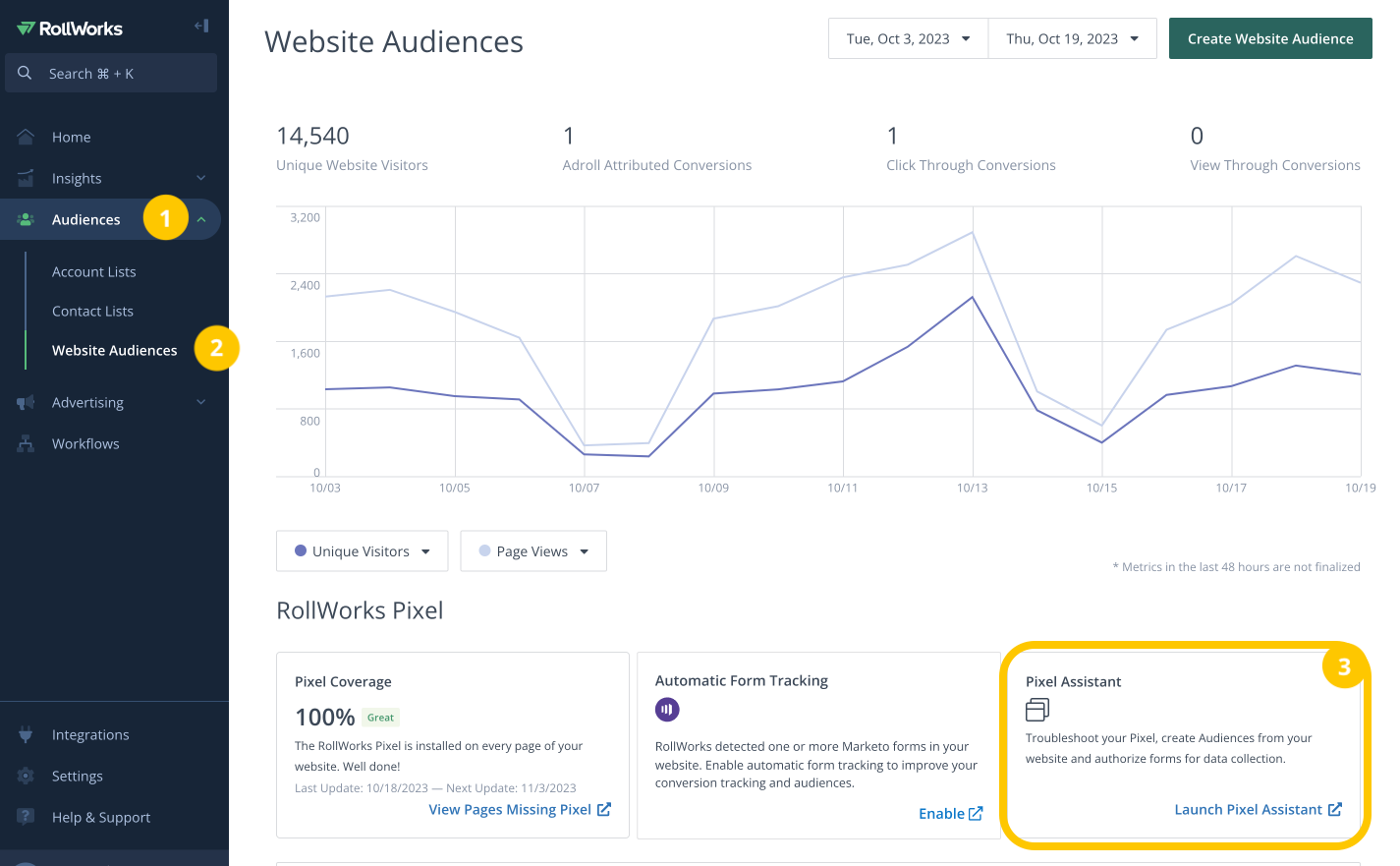
Task: Open Contact Lists submenu item
Action: point(92,311)
